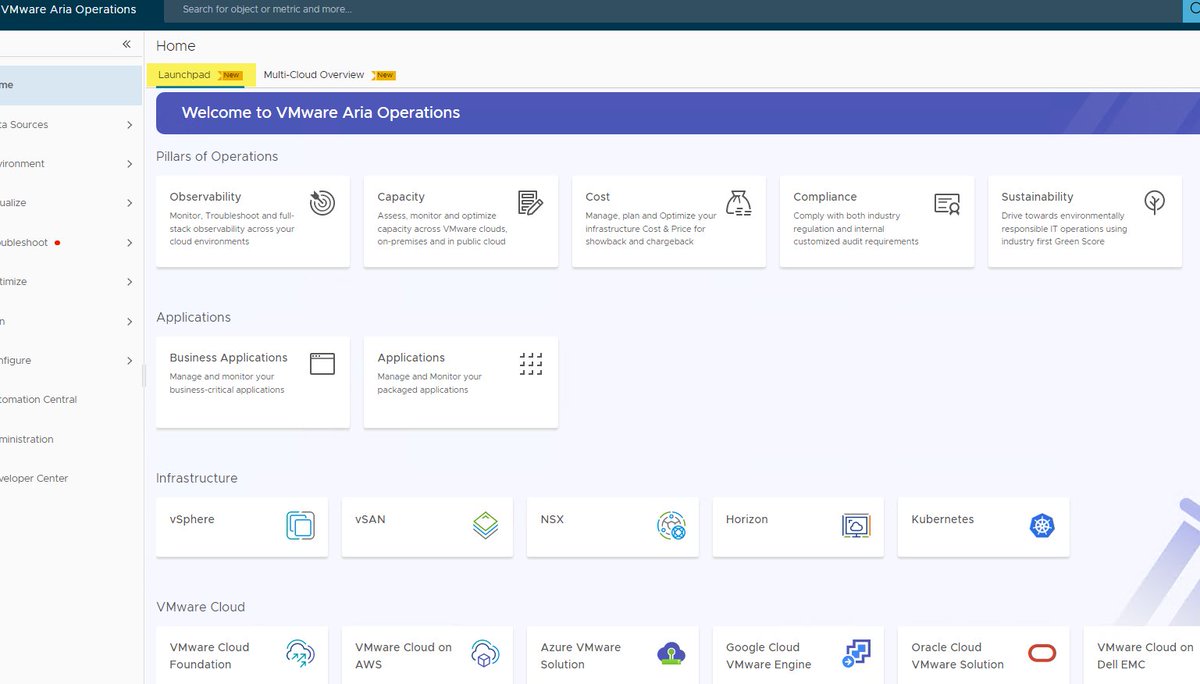Click the sidebar resize handle

point(144,375)
